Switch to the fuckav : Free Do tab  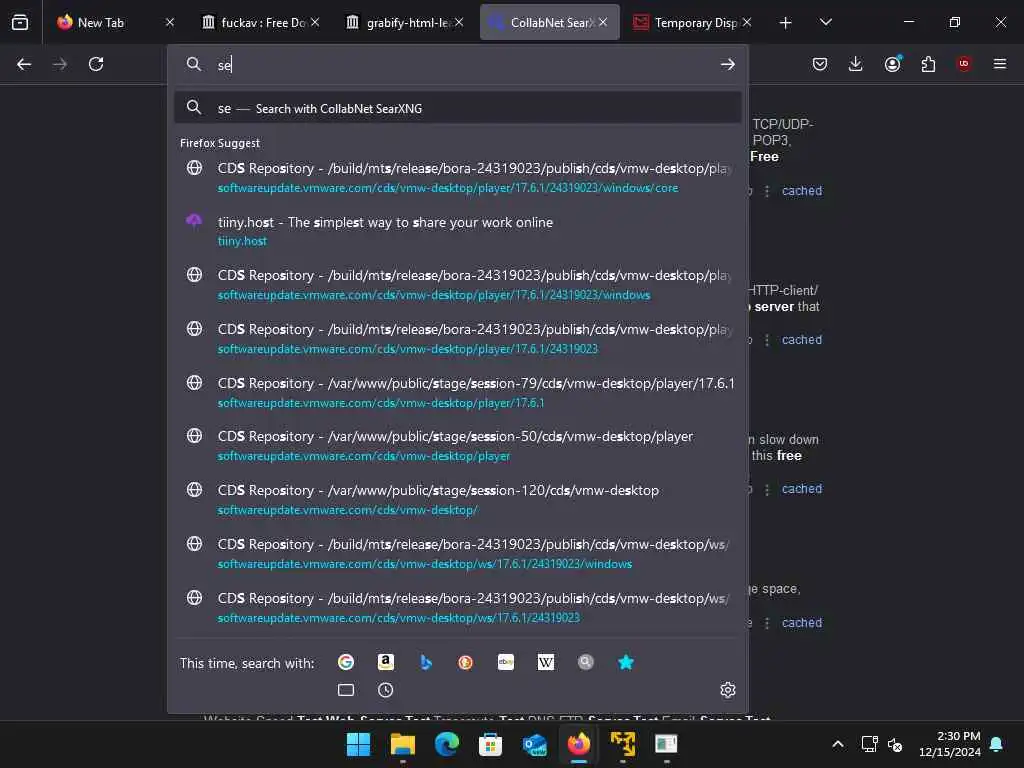click(x=261, y=22)
